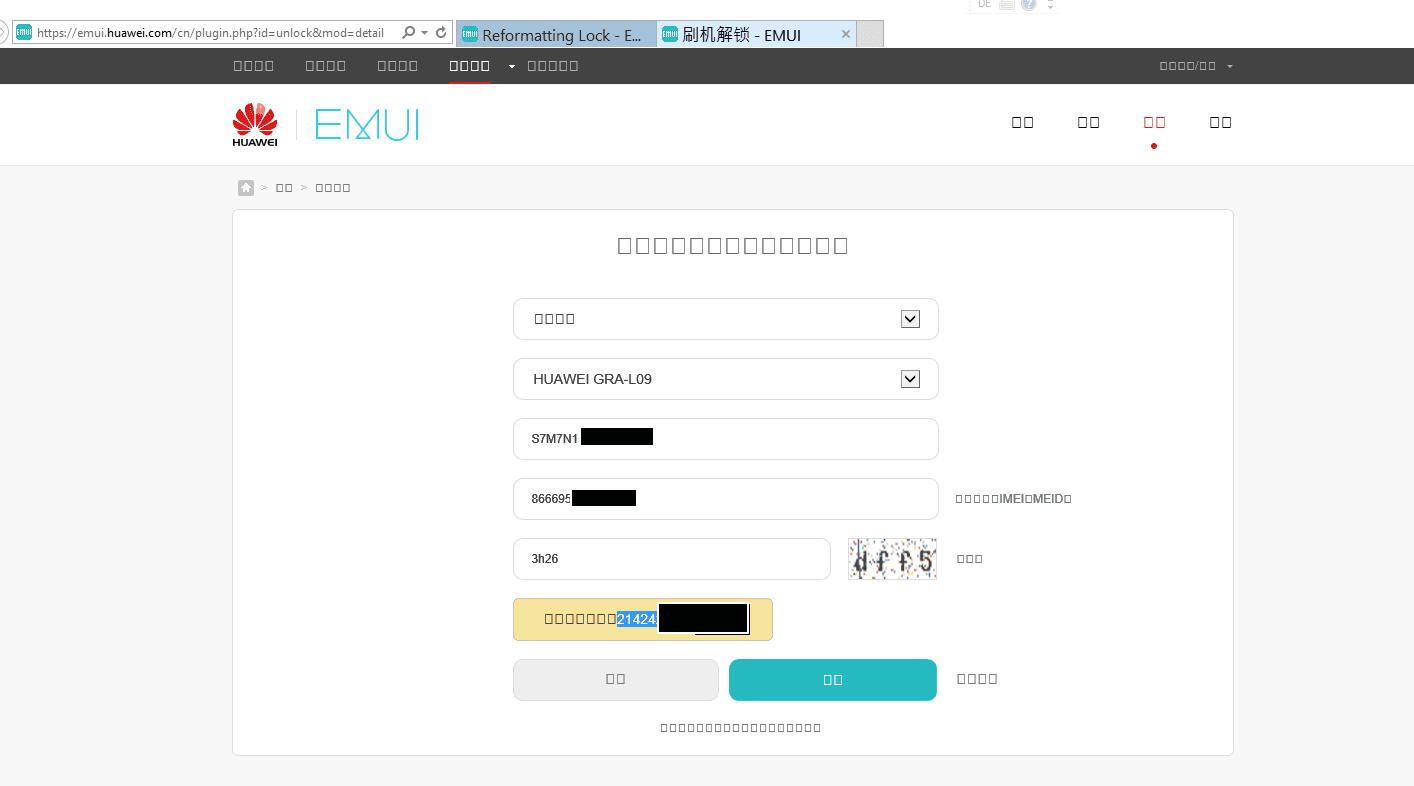Refresh the captcha image showing dff5
Screen dimensions: 1414x786
coord(892,559)
